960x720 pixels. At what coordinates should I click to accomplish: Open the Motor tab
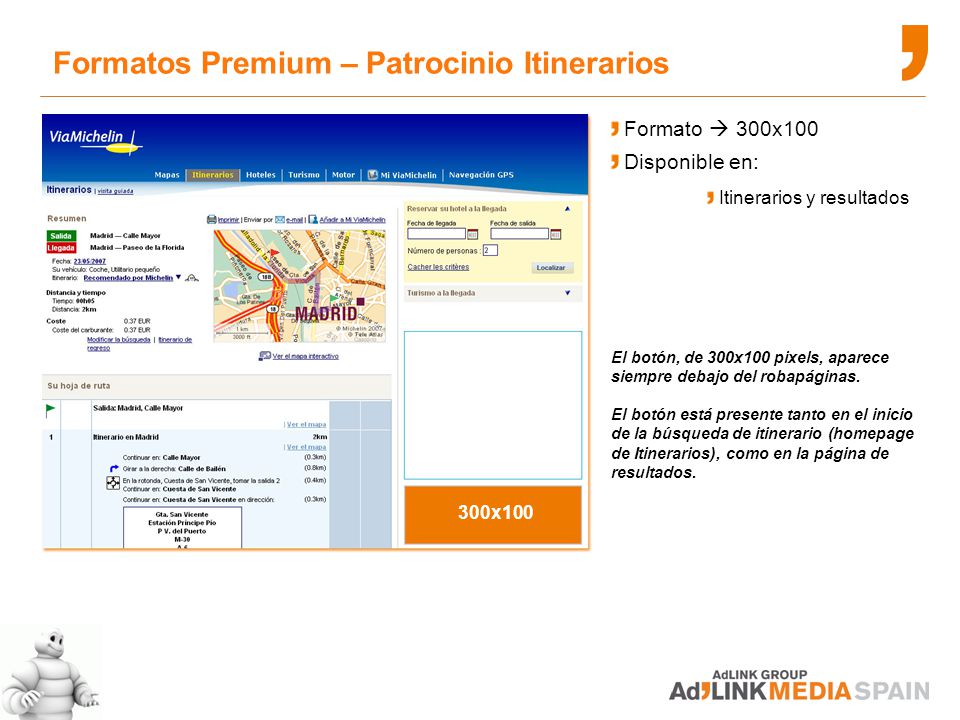pos(343,175)
